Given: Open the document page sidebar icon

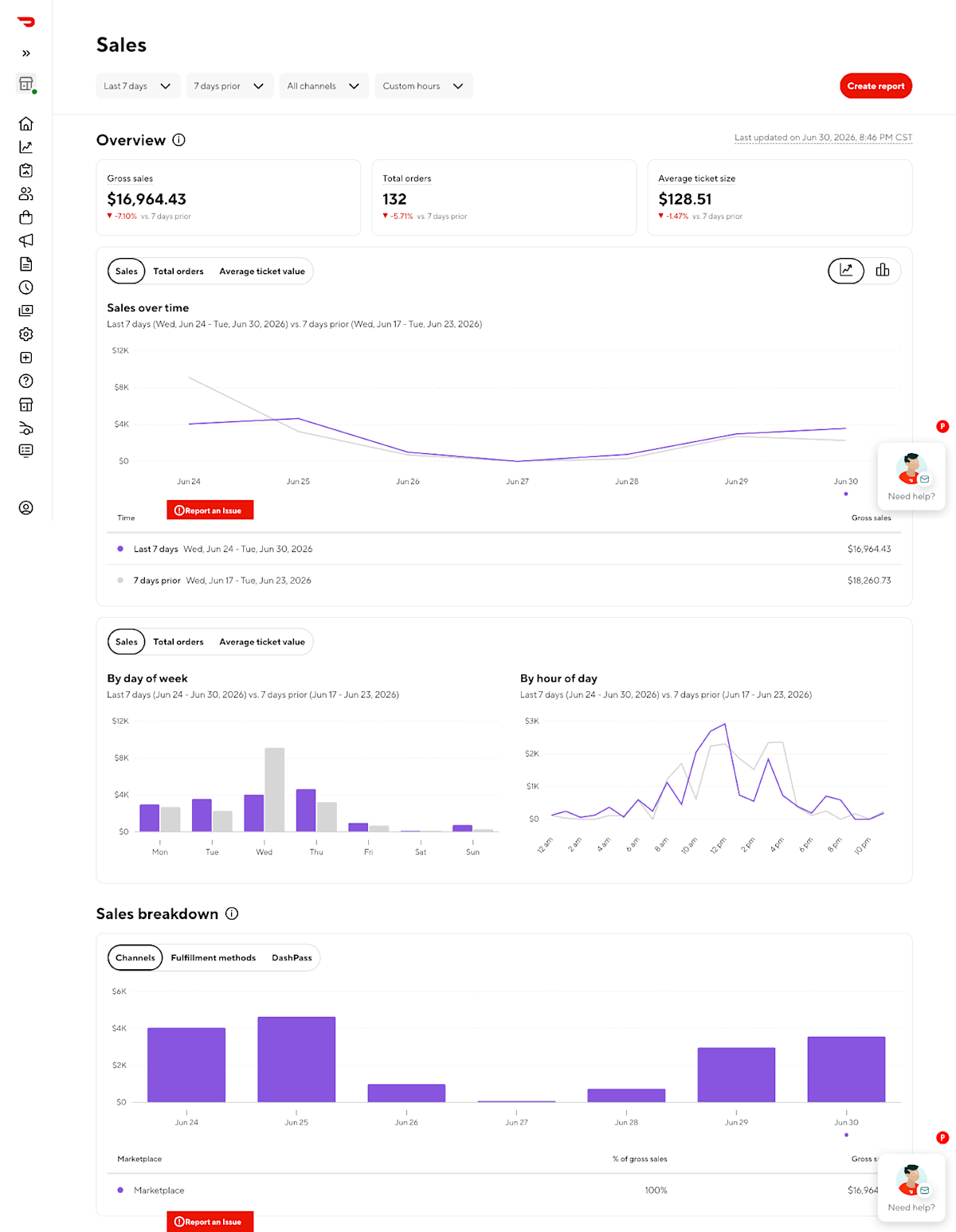Looking at the screenshot, I should [x=26, y=264].
